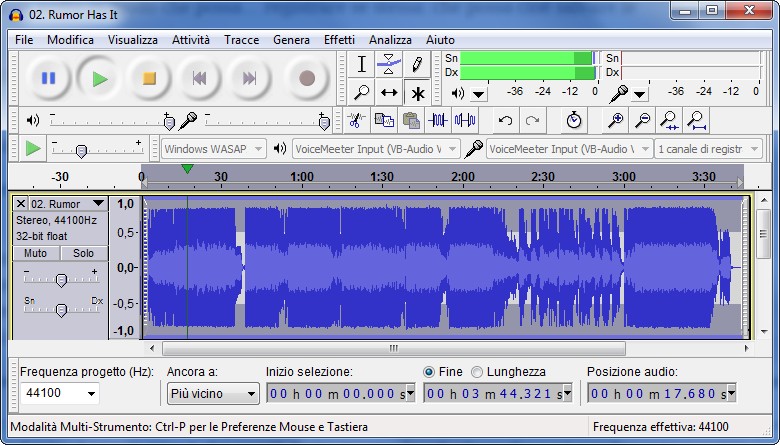This screenshot has width=780, height=445.
Task: Skip to the start of the track
Action: pyautogui.click(x=199, y=78)
